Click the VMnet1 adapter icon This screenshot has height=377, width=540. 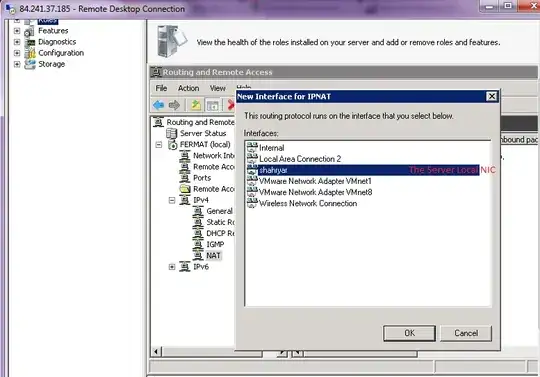(252, 181)
